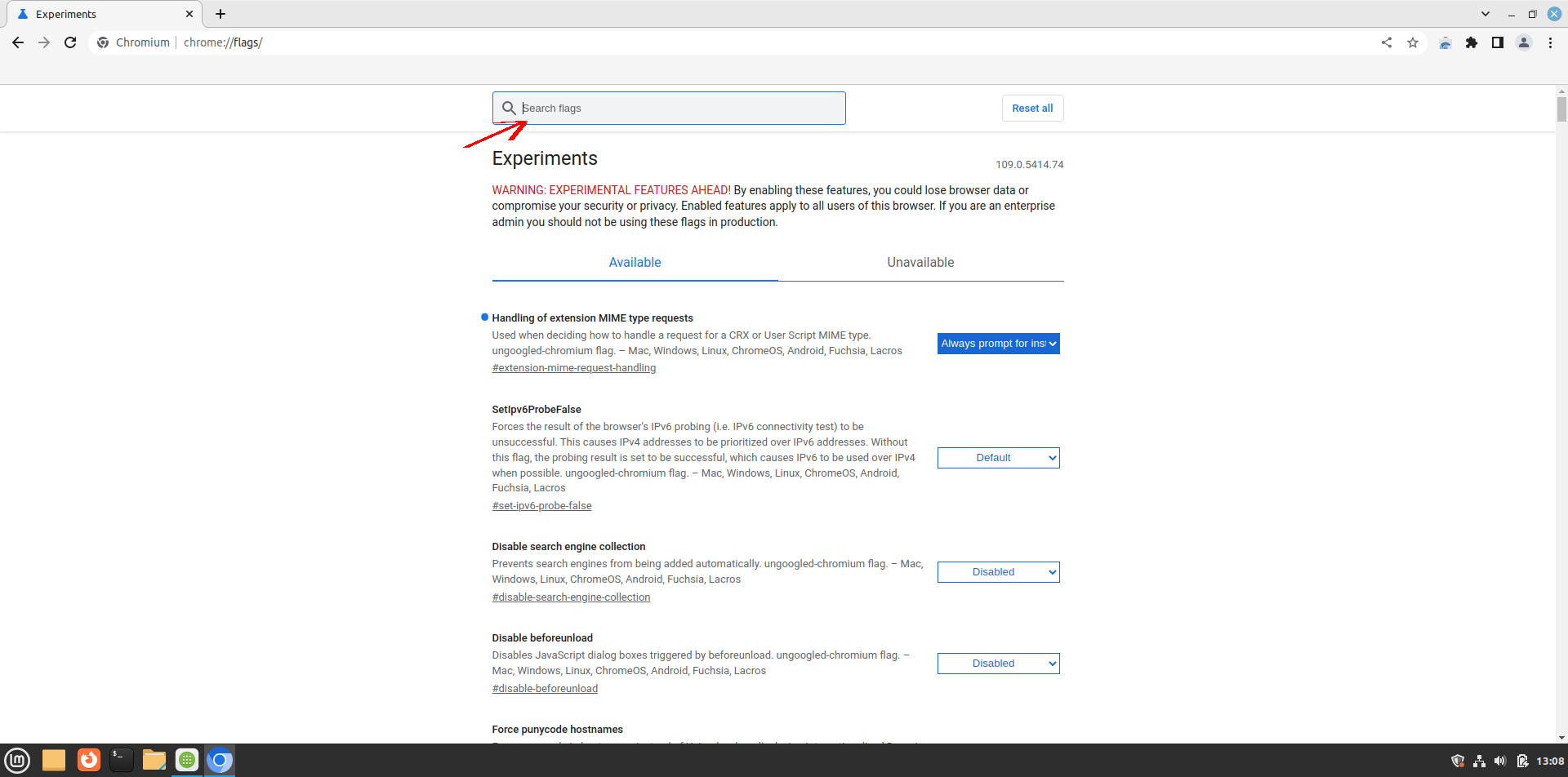Bookmark this page with the star icon
The width and height of the screenshot is (1568, 777).
1413,42
